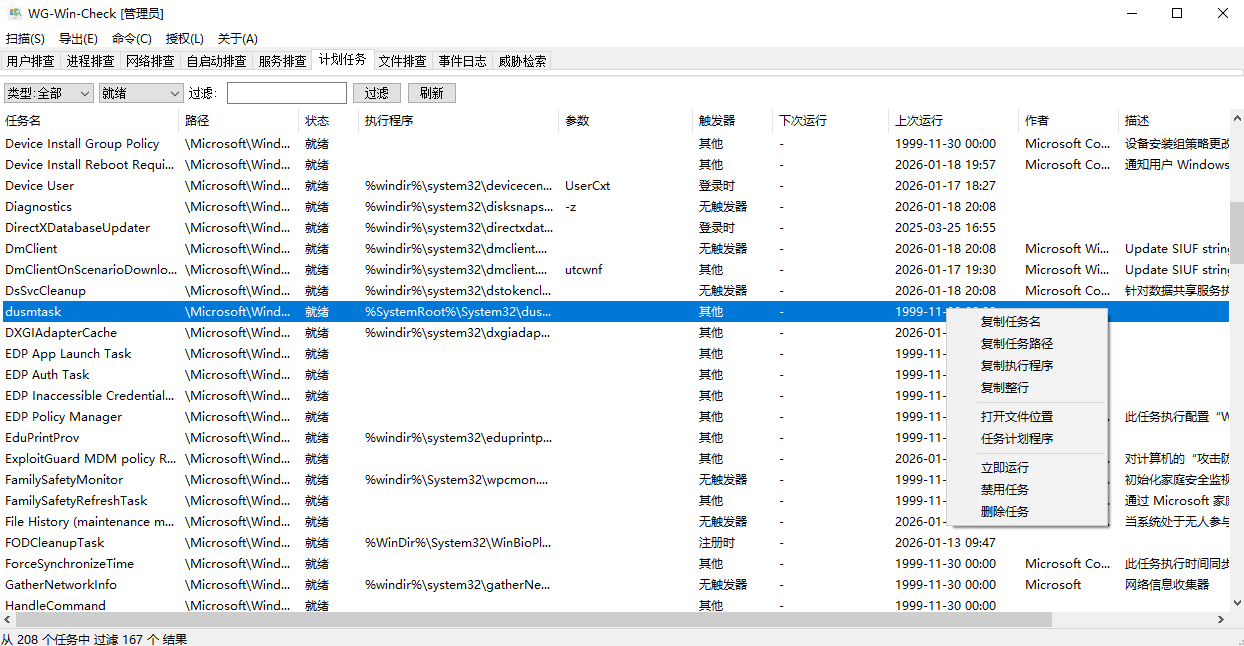Click the 过滤 text input field
The width and height of the screenshot is (1244, 646).
click(x=286, y=93)
